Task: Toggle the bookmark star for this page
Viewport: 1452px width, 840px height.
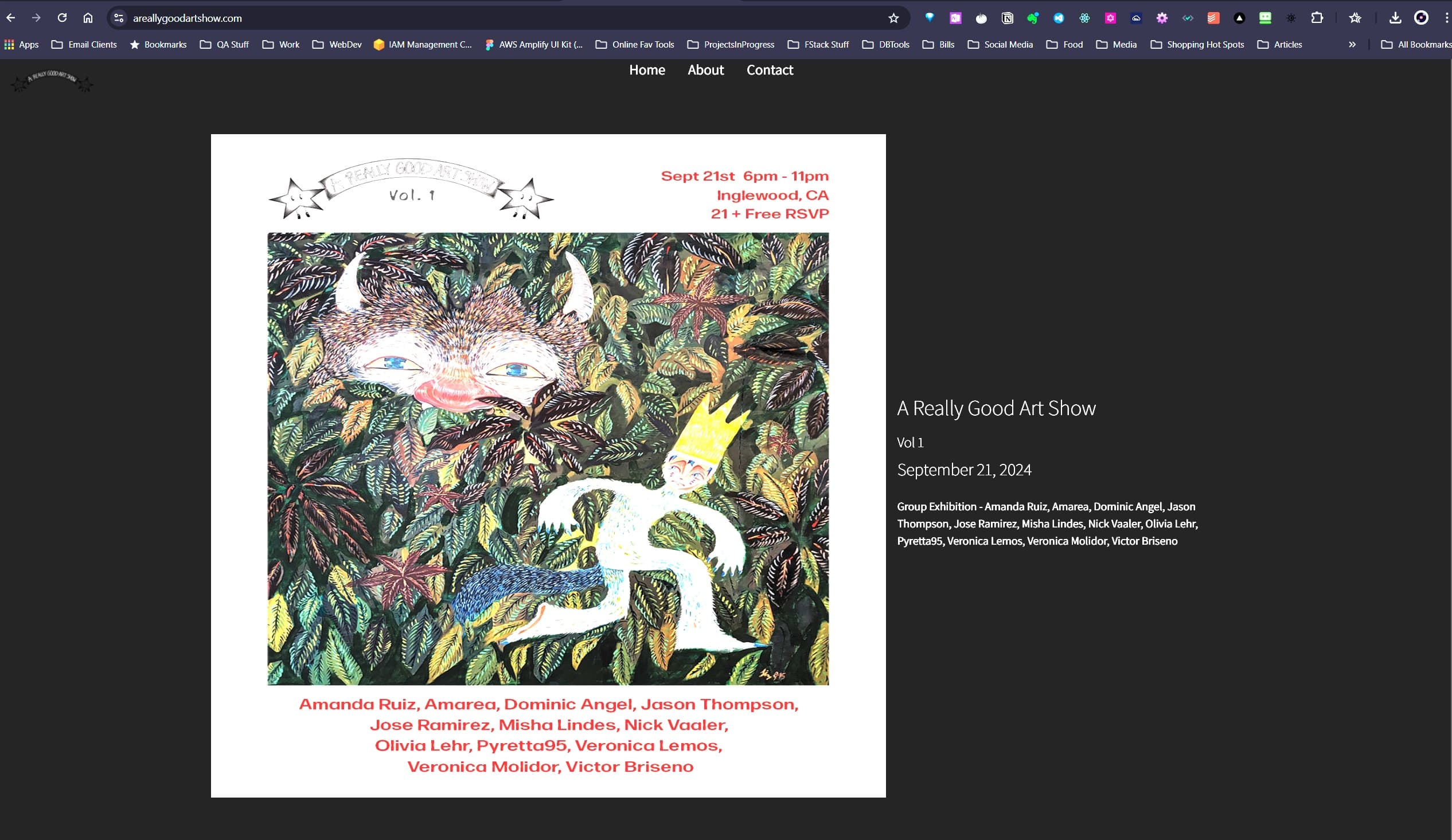Action: point(893,18)
